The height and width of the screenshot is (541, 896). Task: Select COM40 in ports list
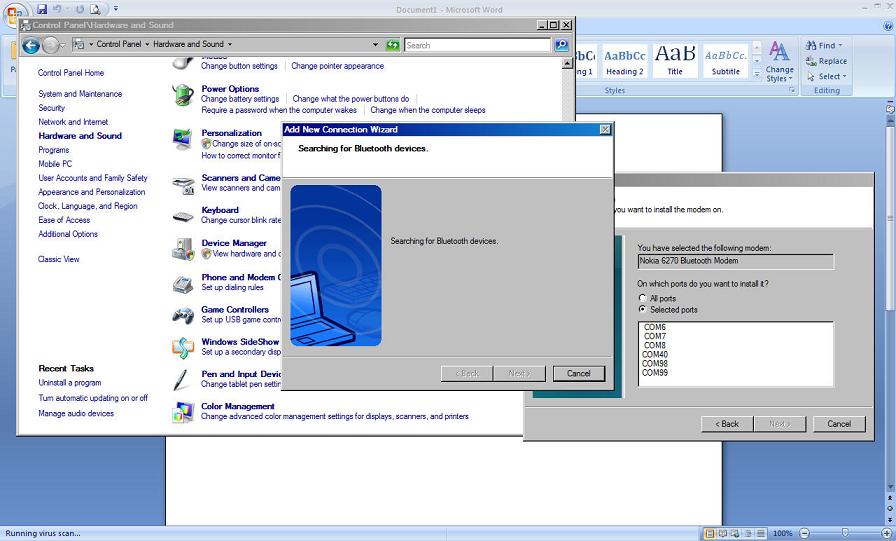point(655,354)
